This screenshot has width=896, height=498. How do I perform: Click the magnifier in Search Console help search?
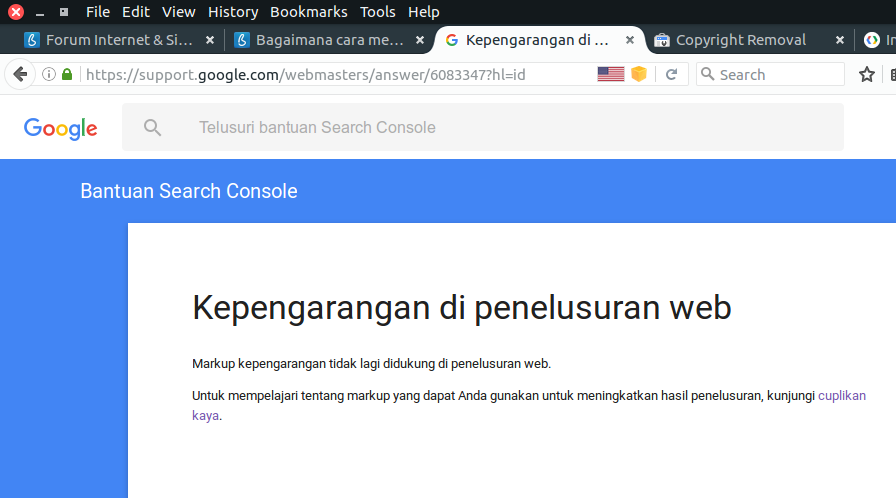pyautogui.click(x=152, y=127)
